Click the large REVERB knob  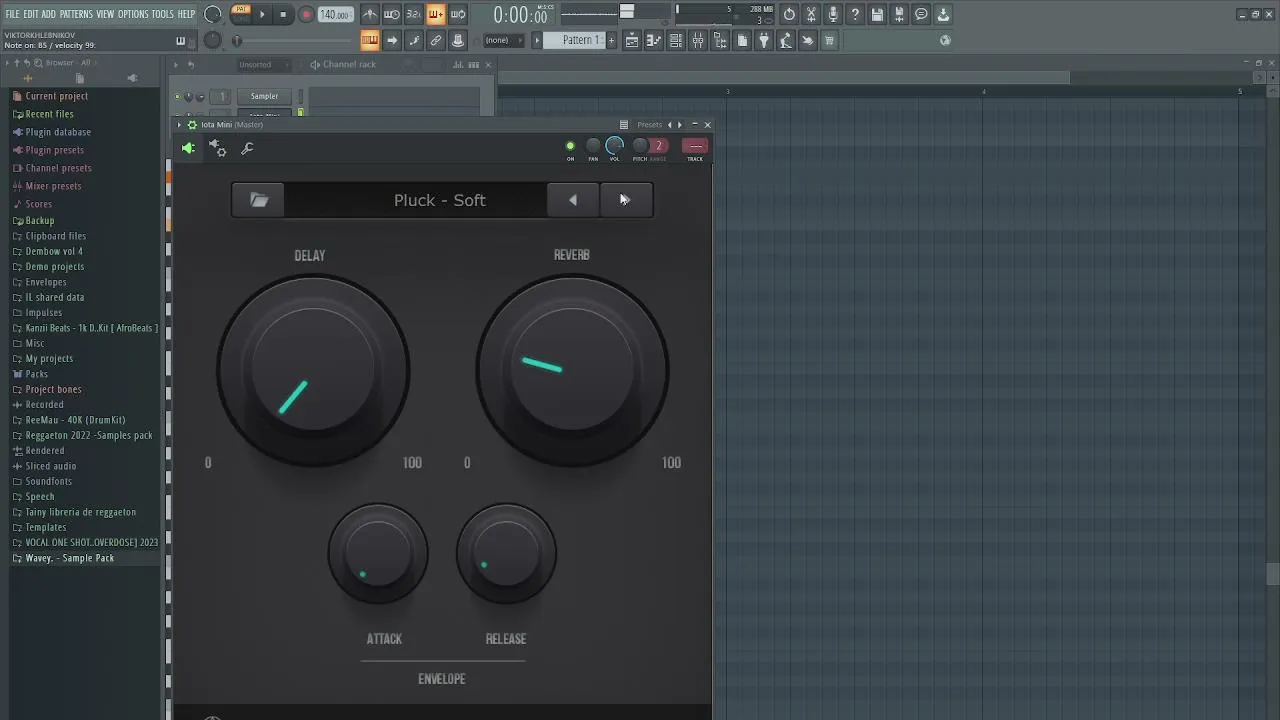(572, 369)
